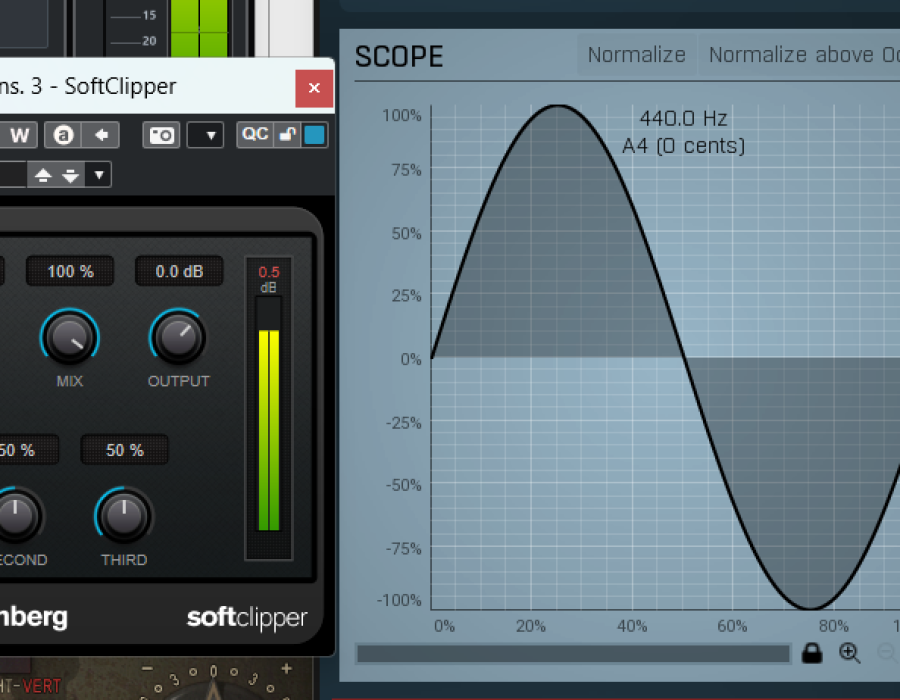This screenshot has width=900, height=700.
Task: Click the camera snapshot icon
Action: [161, 135]
